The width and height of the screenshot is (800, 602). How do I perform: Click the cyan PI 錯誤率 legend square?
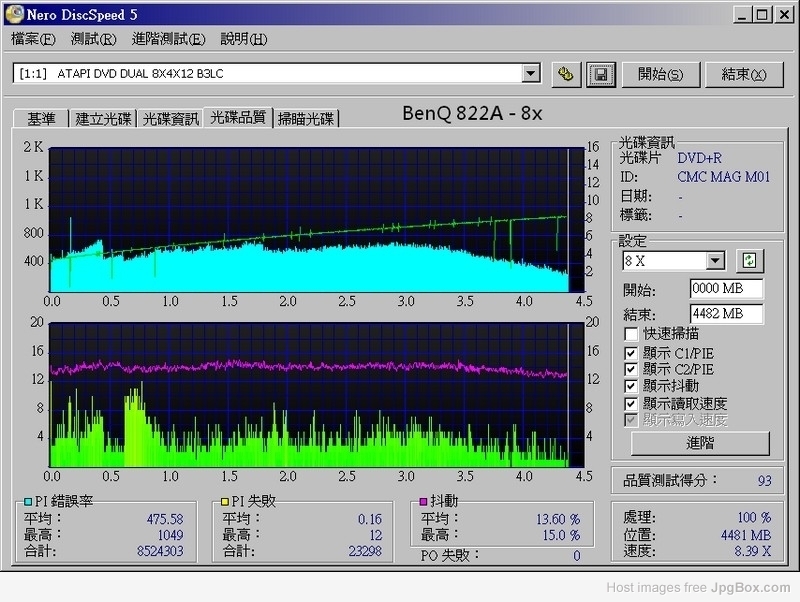click(28, 500)
